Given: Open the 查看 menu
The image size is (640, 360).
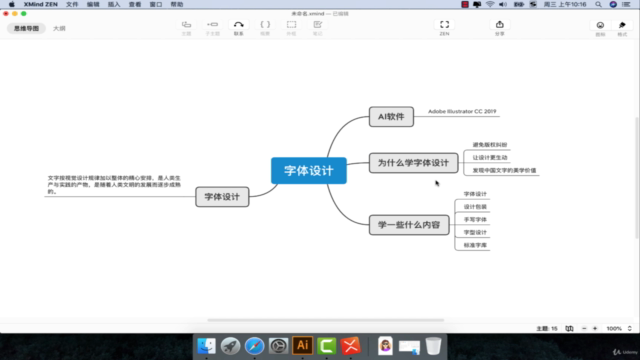Looking at the screenshot, I should point(135,4).
